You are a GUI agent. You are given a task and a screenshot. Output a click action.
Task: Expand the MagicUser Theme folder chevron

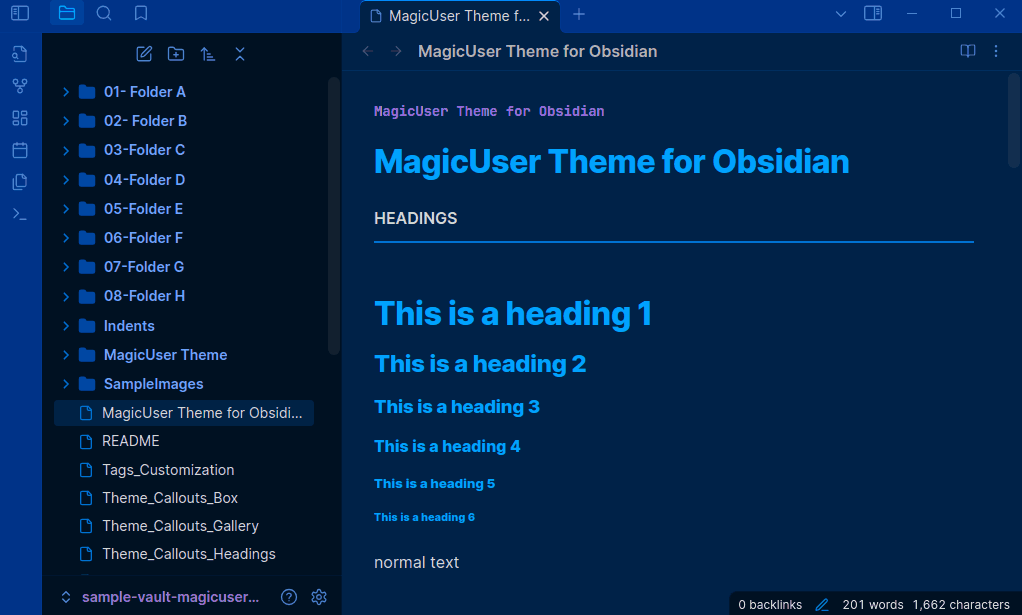click(66, 354)
